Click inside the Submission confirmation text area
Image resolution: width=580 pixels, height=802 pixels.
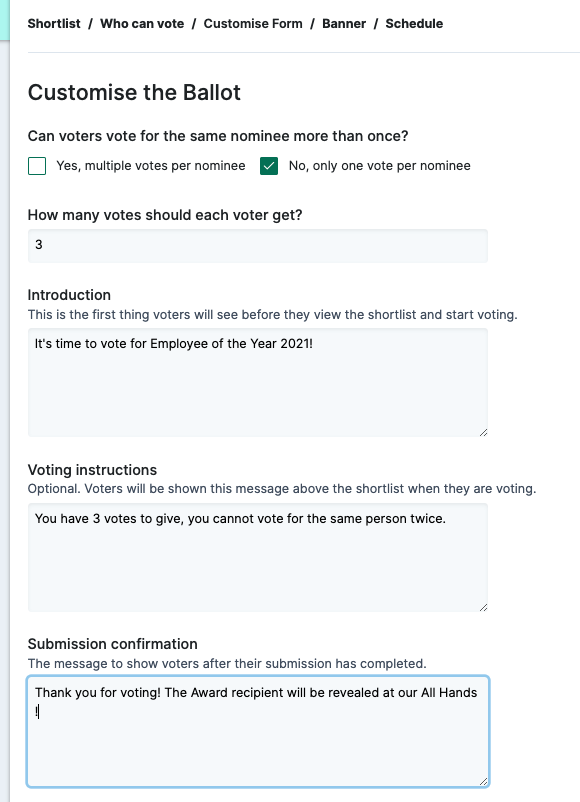[258, 731]
